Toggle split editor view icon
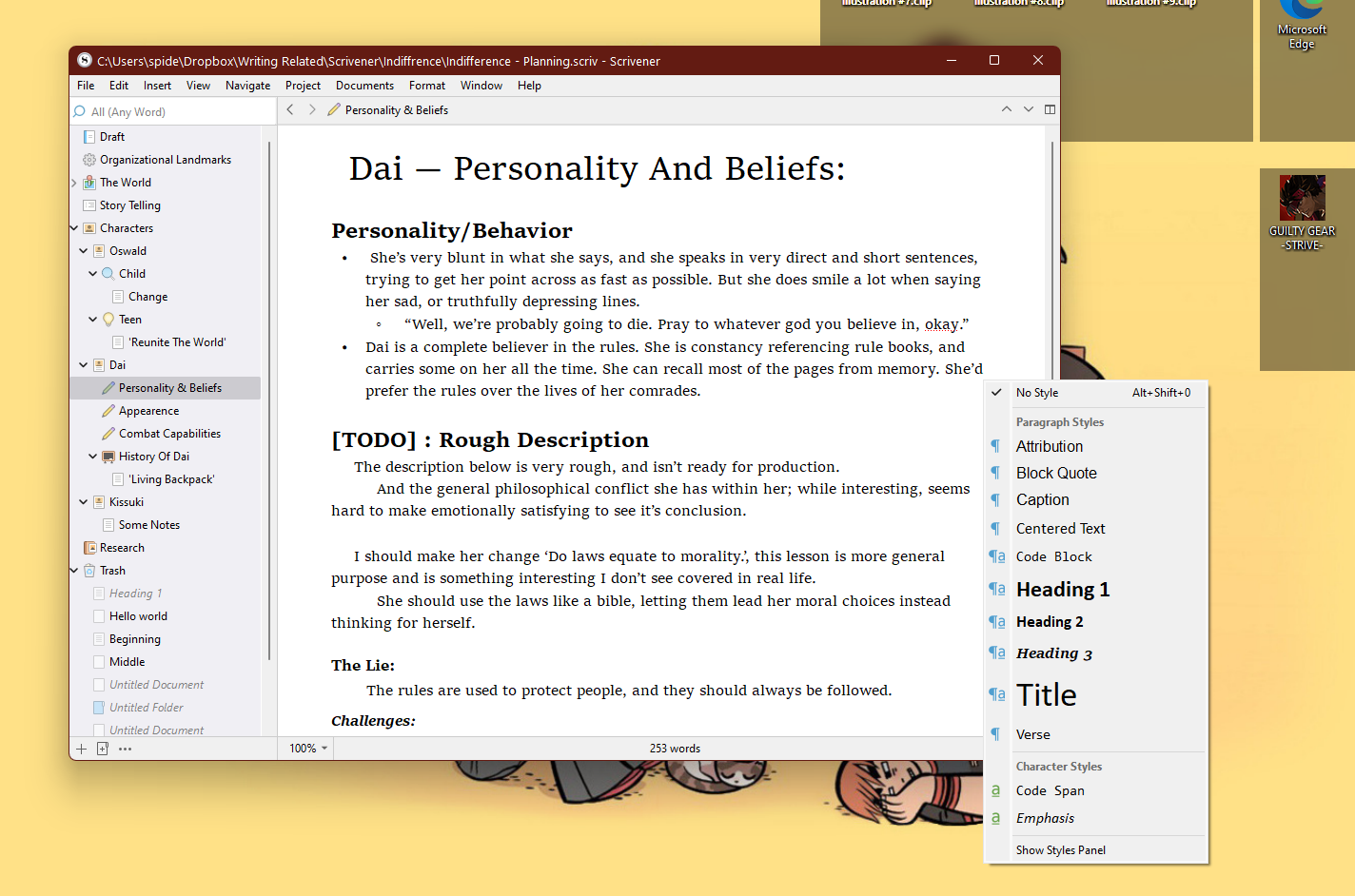The image size is (1355, 896). (x=1050, y=109)
